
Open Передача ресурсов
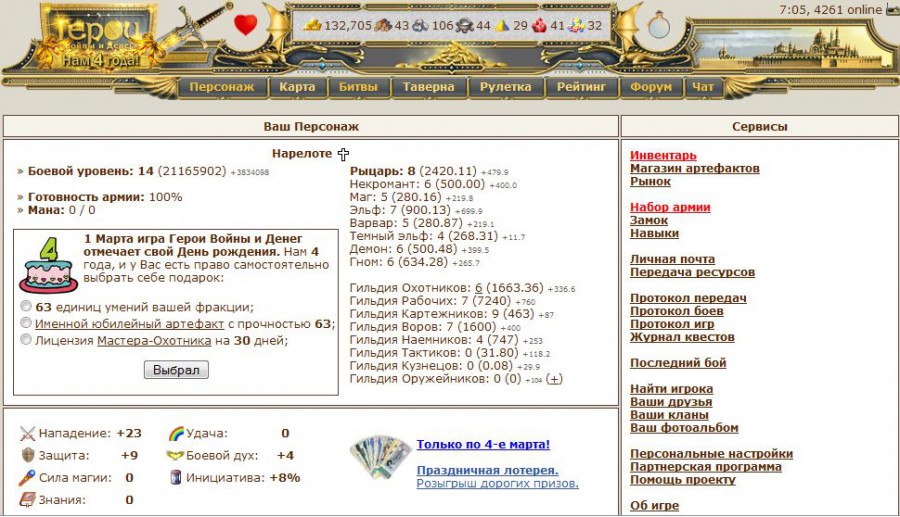click(x=692, y=272)
